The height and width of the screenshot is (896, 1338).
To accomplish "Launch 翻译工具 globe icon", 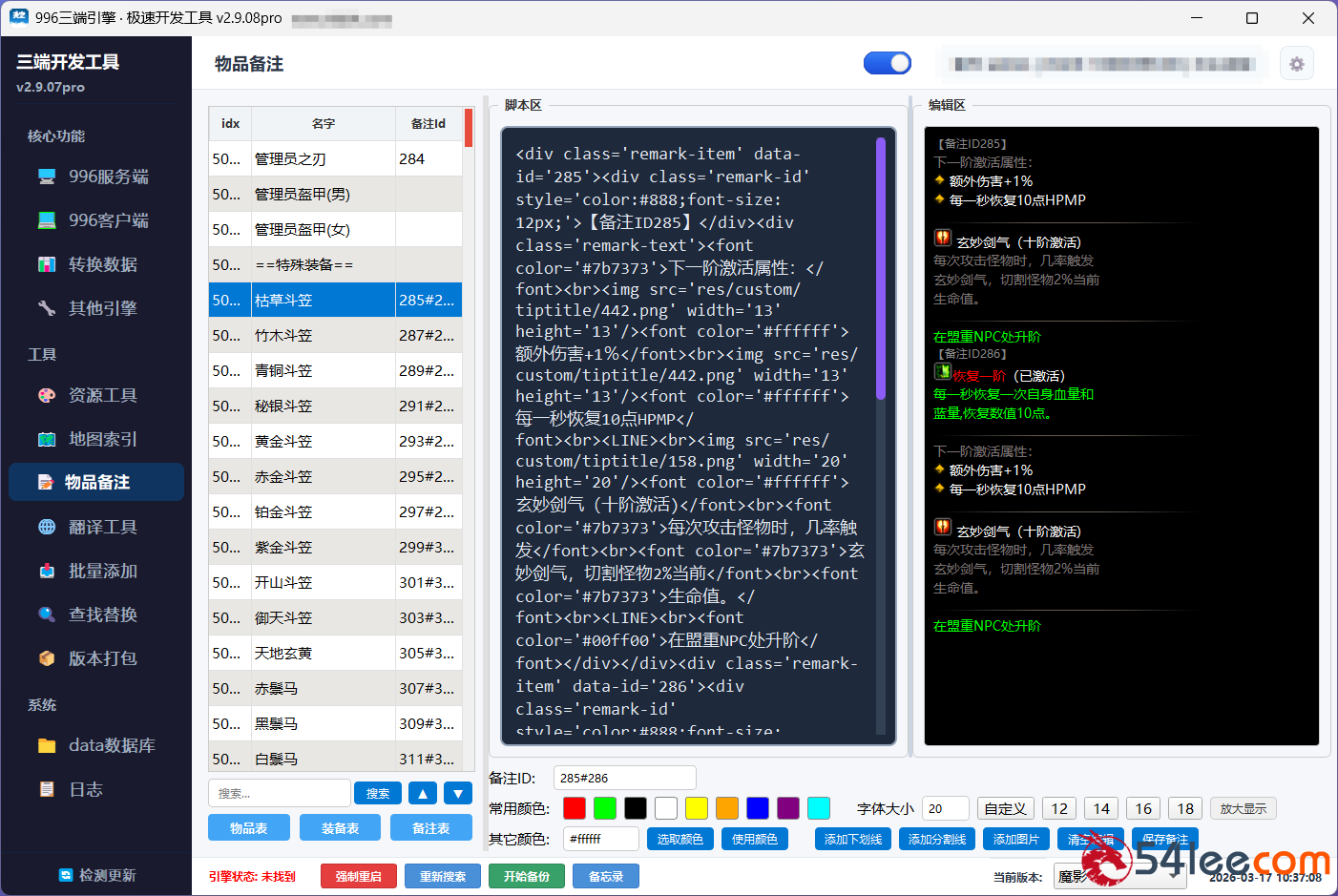I will click(x=47, y=527).
